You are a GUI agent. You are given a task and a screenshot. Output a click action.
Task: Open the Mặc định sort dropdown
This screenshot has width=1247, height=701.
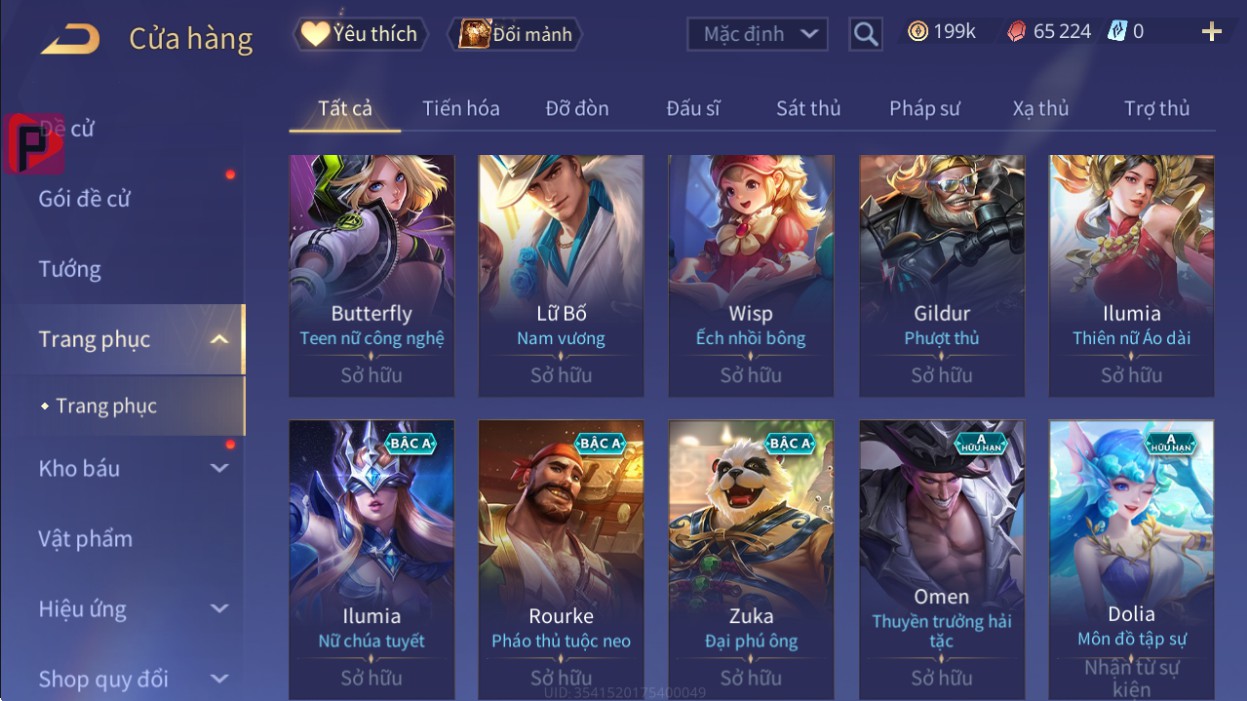point(758,34)
